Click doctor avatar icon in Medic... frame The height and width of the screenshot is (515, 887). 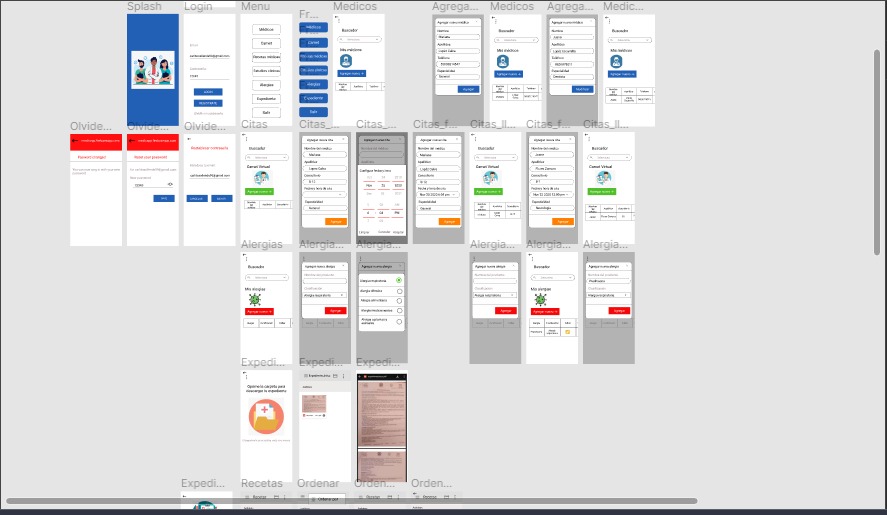[x=616, y=62]
